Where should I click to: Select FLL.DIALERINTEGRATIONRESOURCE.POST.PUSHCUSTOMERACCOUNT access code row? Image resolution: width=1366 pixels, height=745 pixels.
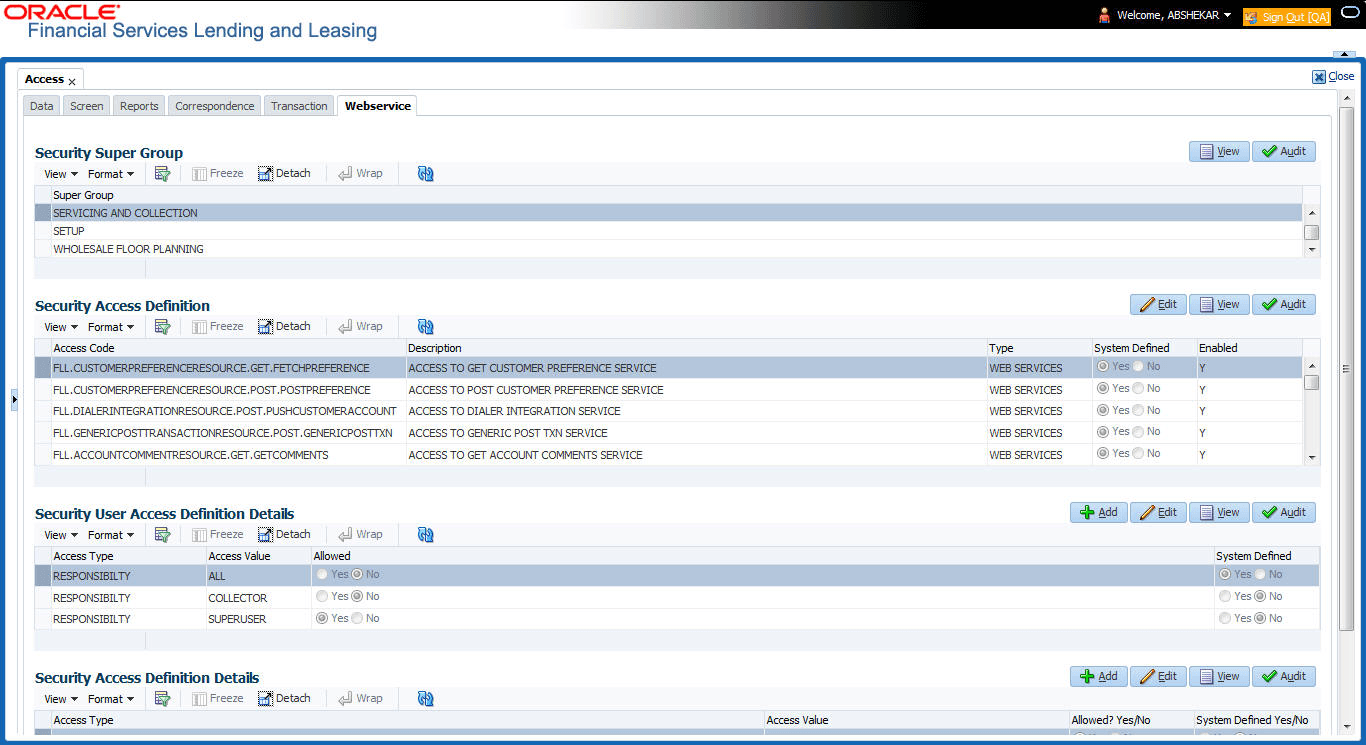coord(668,411)
